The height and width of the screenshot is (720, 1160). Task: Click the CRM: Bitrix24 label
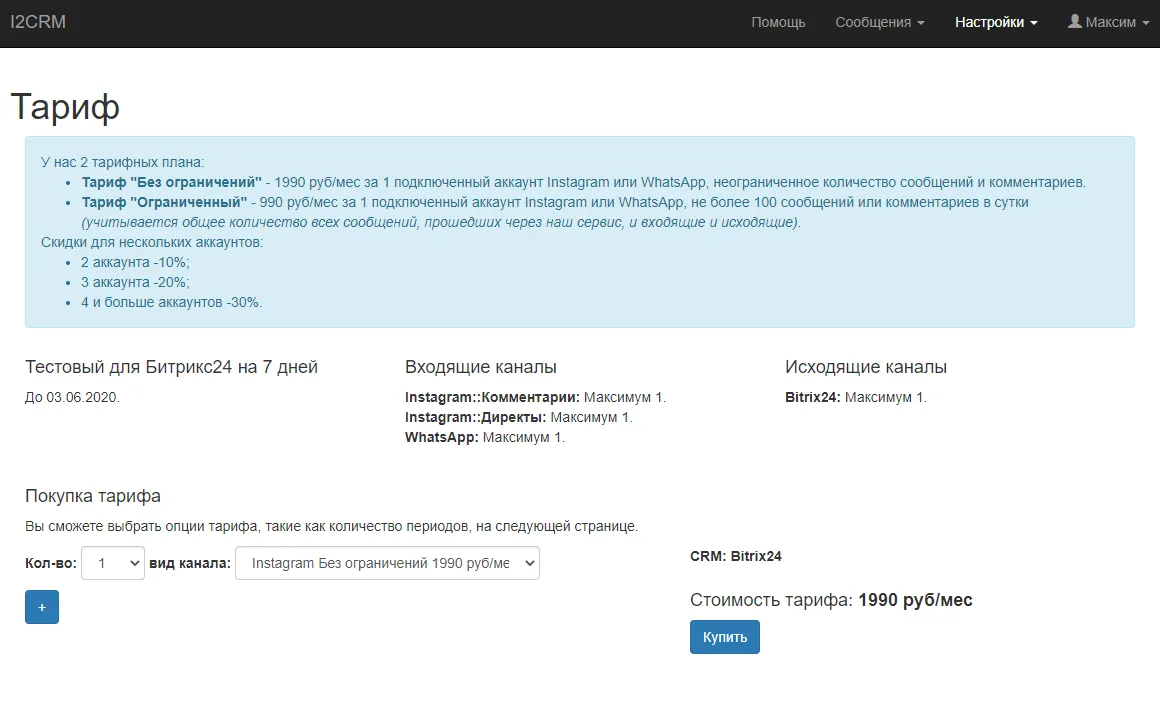click(736, 556)
